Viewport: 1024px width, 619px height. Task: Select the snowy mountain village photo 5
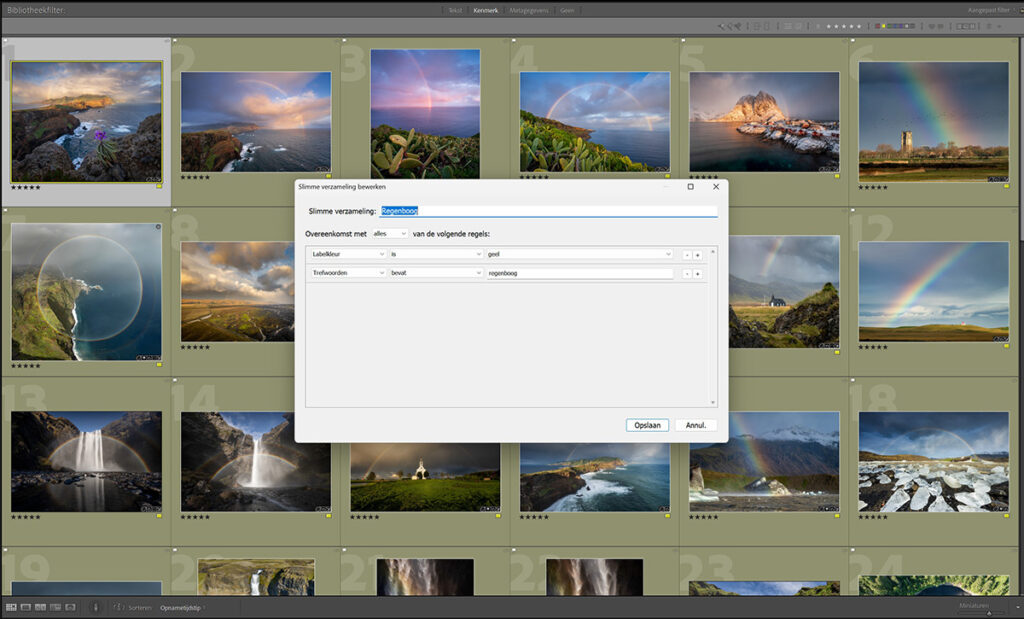point(764,122)
